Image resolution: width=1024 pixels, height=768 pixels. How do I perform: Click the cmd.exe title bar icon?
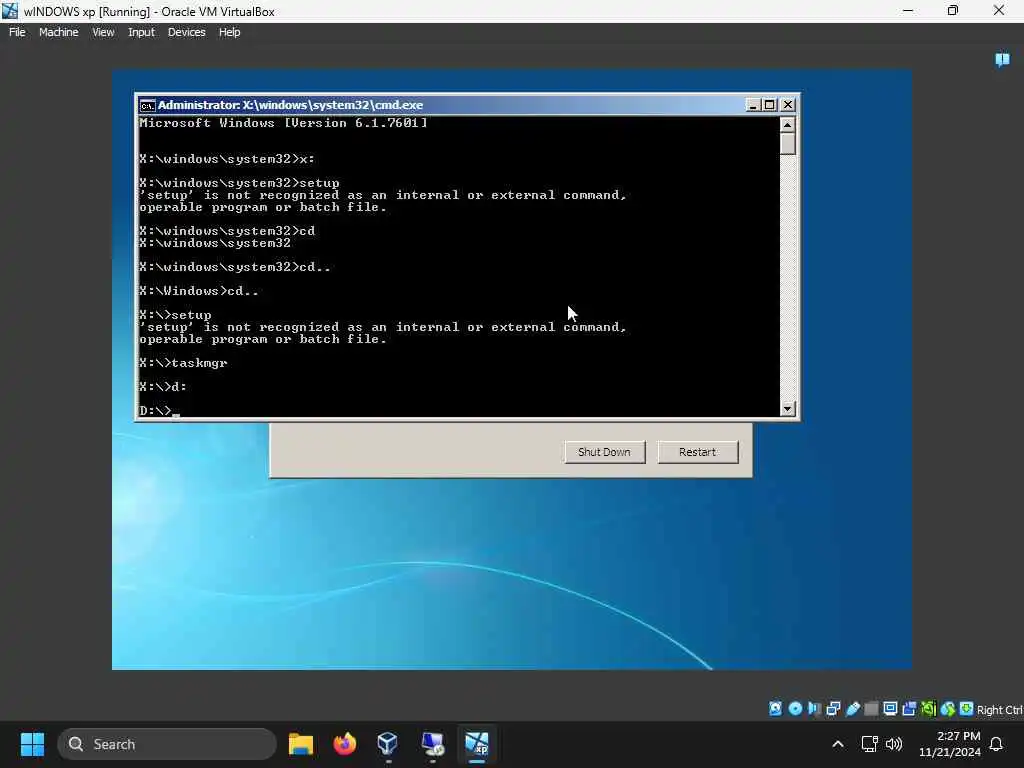(148, 105)
